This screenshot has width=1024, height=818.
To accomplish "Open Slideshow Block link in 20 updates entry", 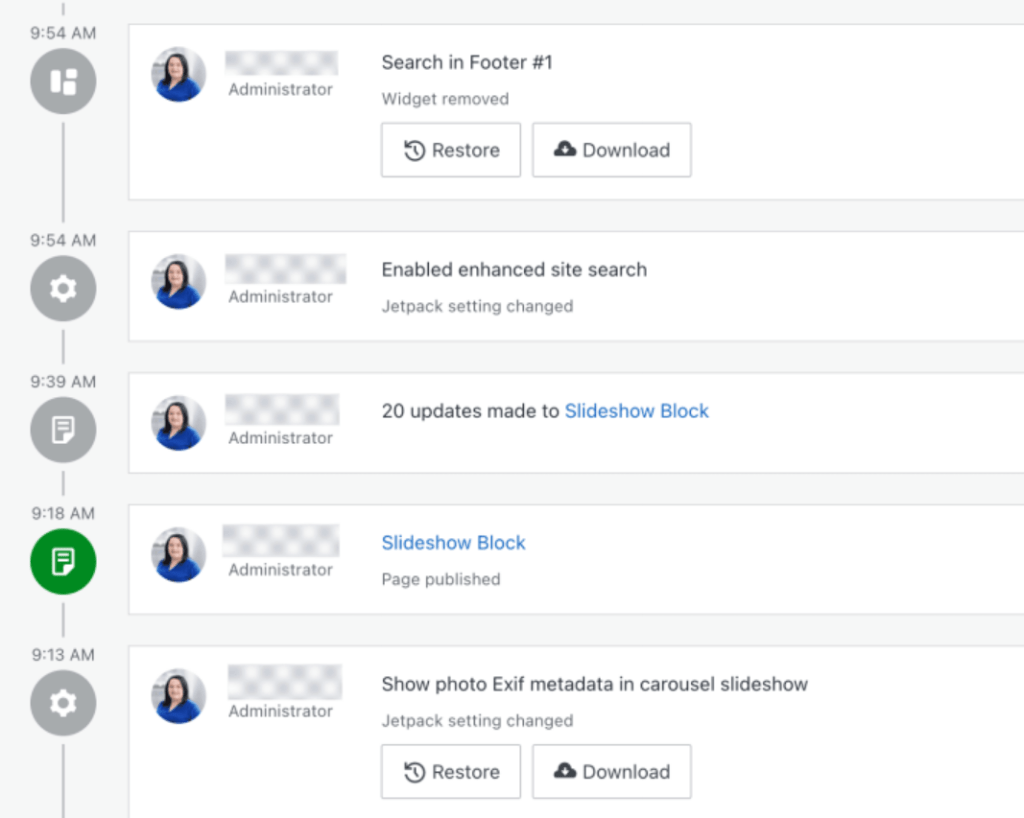I will (636, 411).
